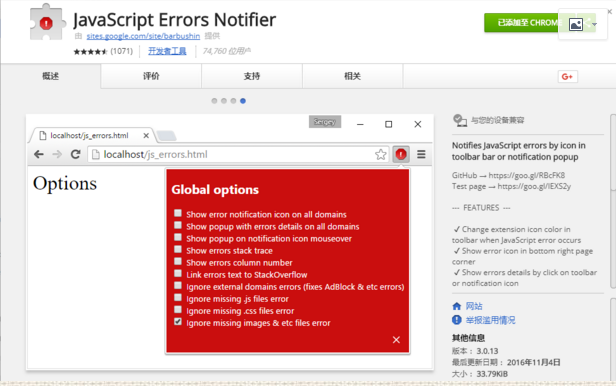Select the fourth blue carousel dot
The width and height of the screenshot is (616, 386).
click(x=243, y=101)
